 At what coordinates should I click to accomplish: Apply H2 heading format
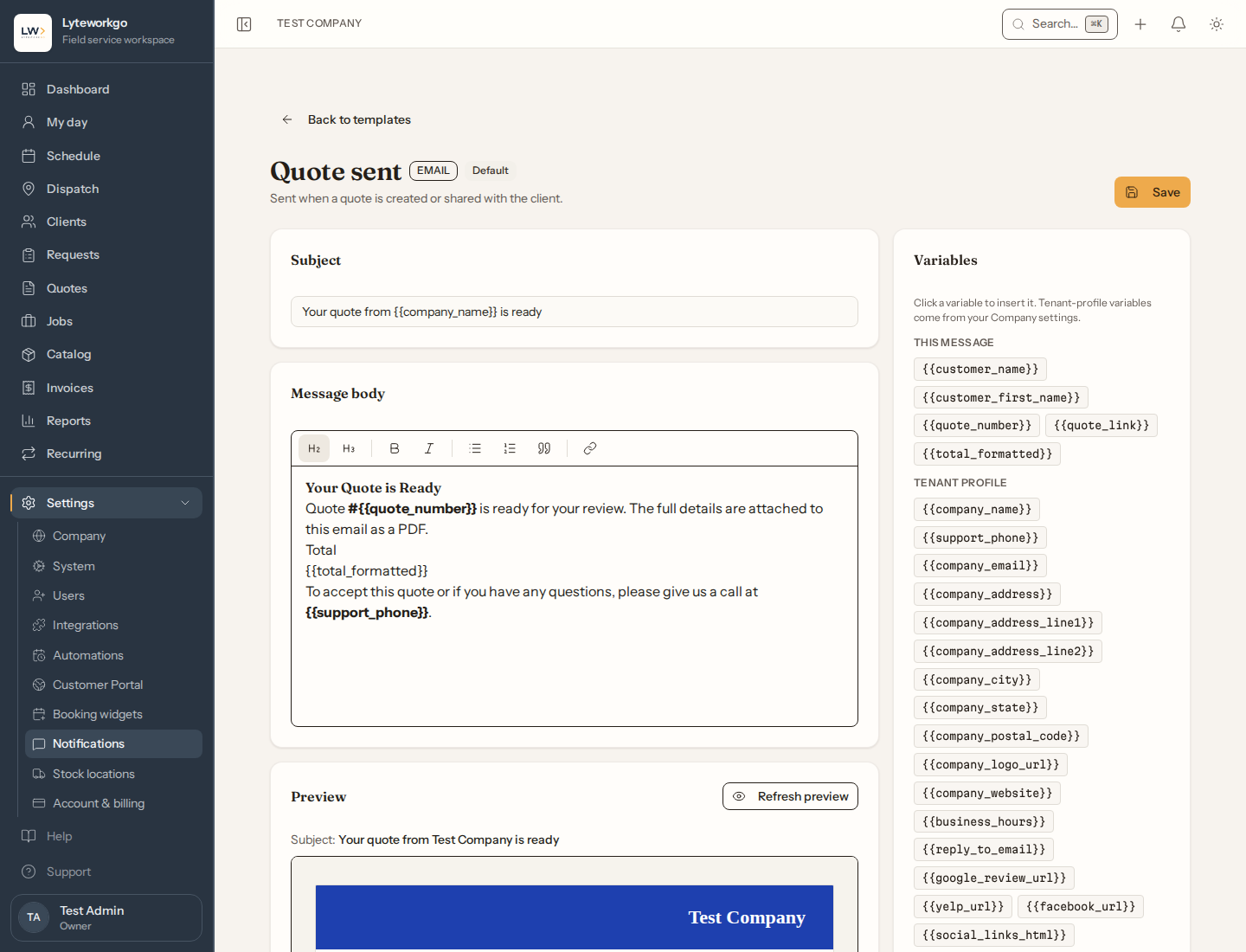point(314,448)
